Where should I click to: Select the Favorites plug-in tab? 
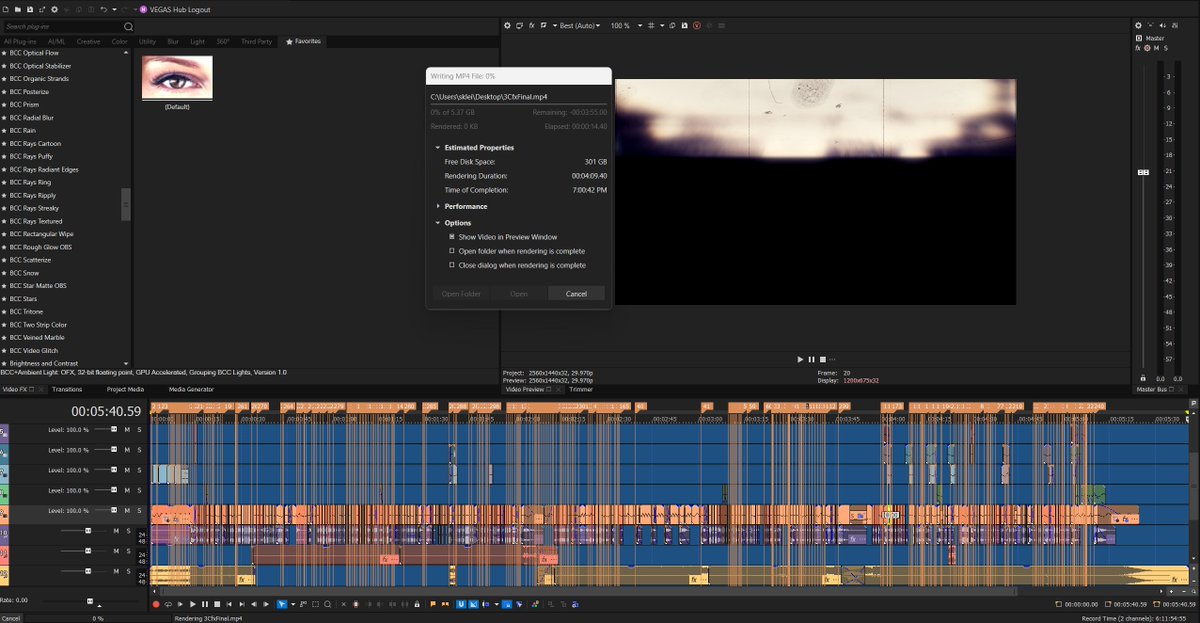click(303, 41)
